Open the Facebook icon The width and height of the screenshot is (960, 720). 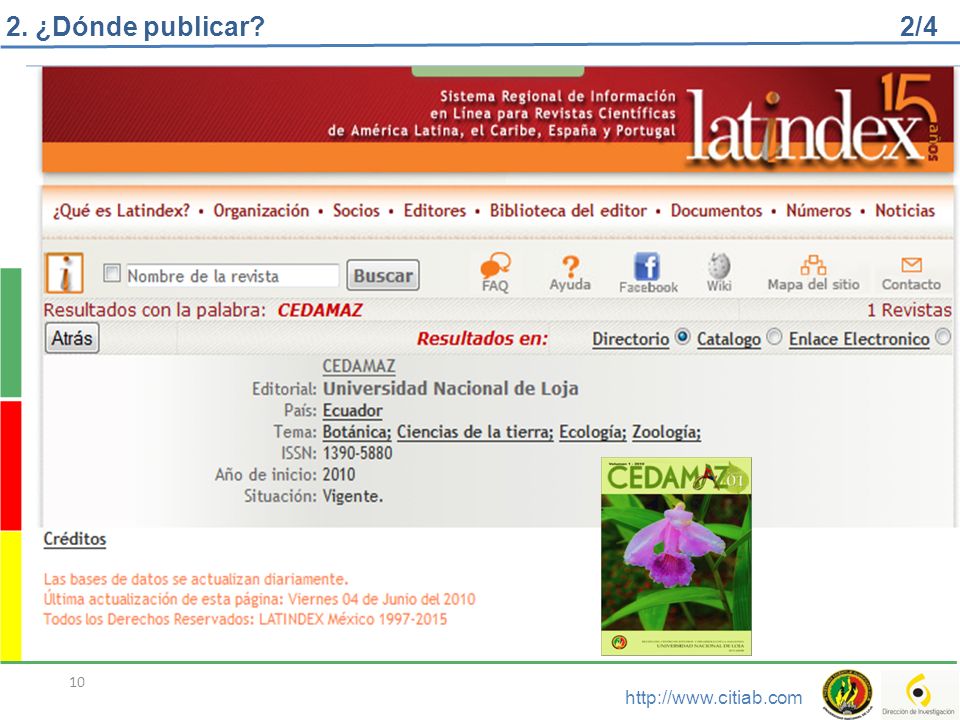tap(647, 266)
